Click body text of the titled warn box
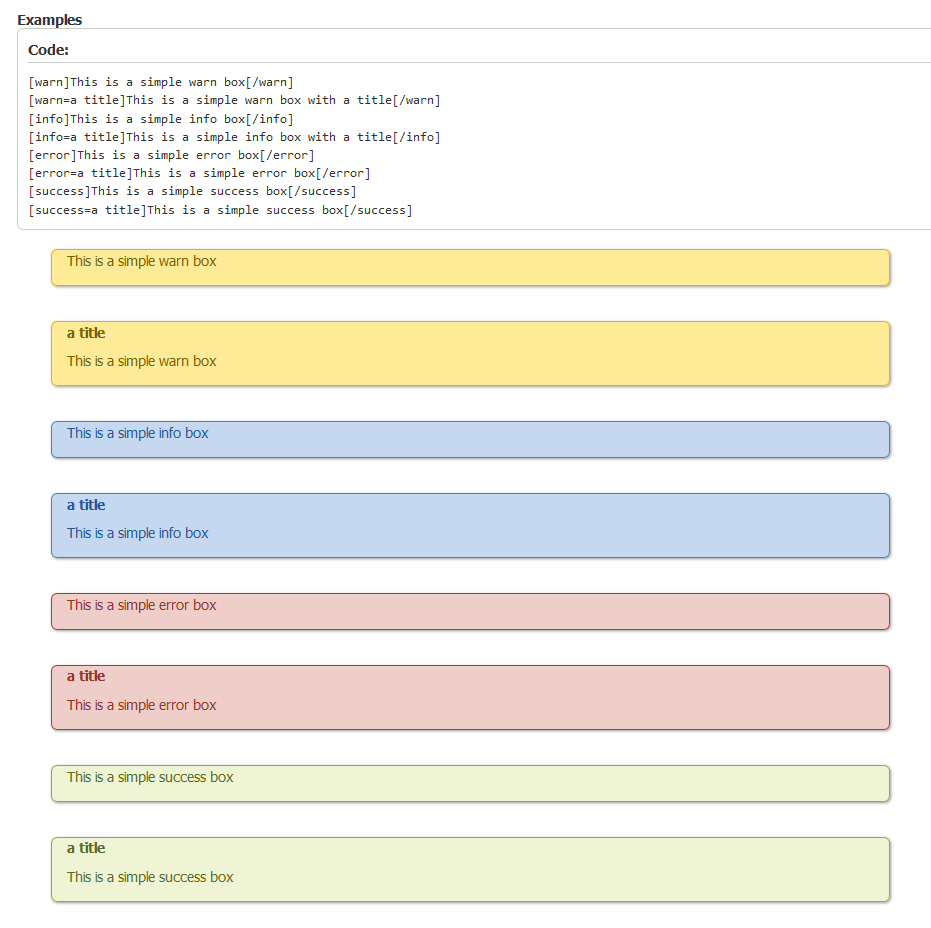This screenshot has width=931, height=928. tap(142, 361)
